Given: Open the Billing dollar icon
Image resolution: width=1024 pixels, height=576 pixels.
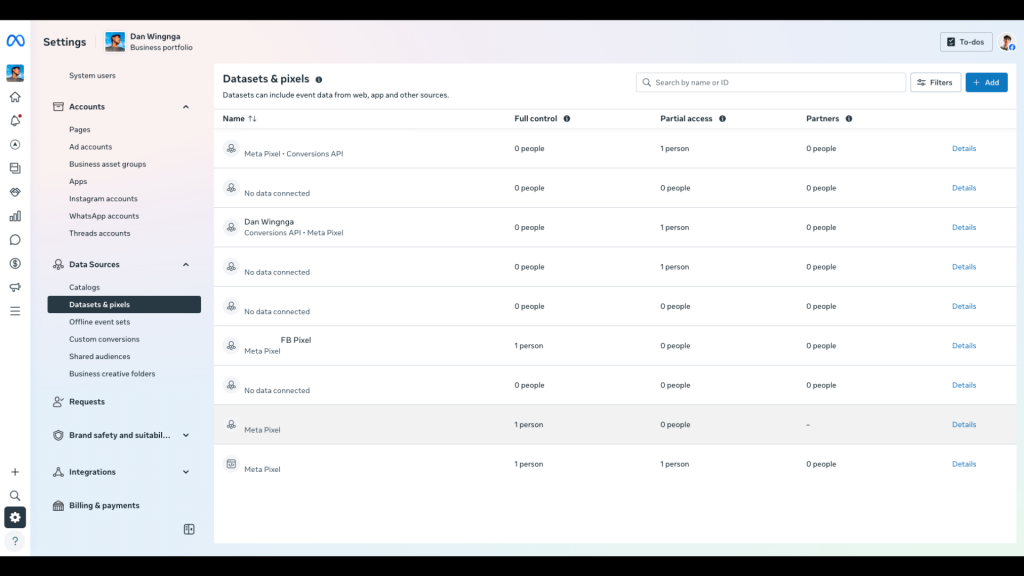Looking at the screenshot, I should tap(14, 263).
